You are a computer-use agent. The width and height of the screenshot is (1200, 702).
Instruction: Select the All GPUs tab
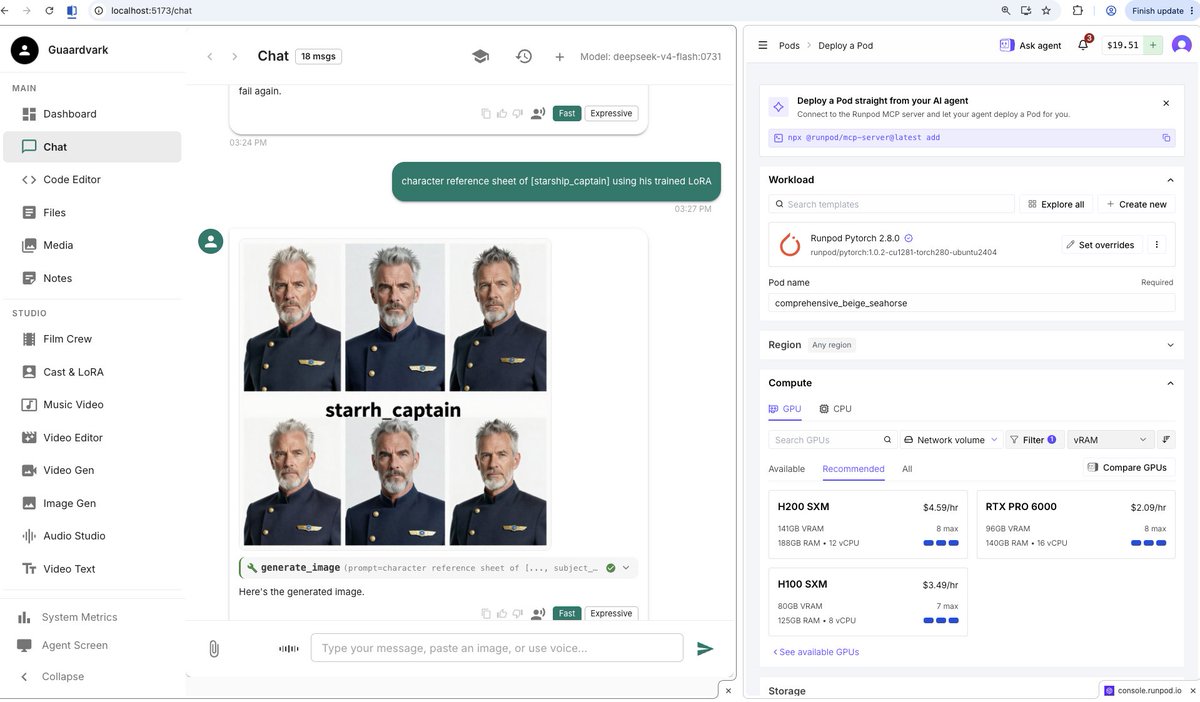point(907,468)
